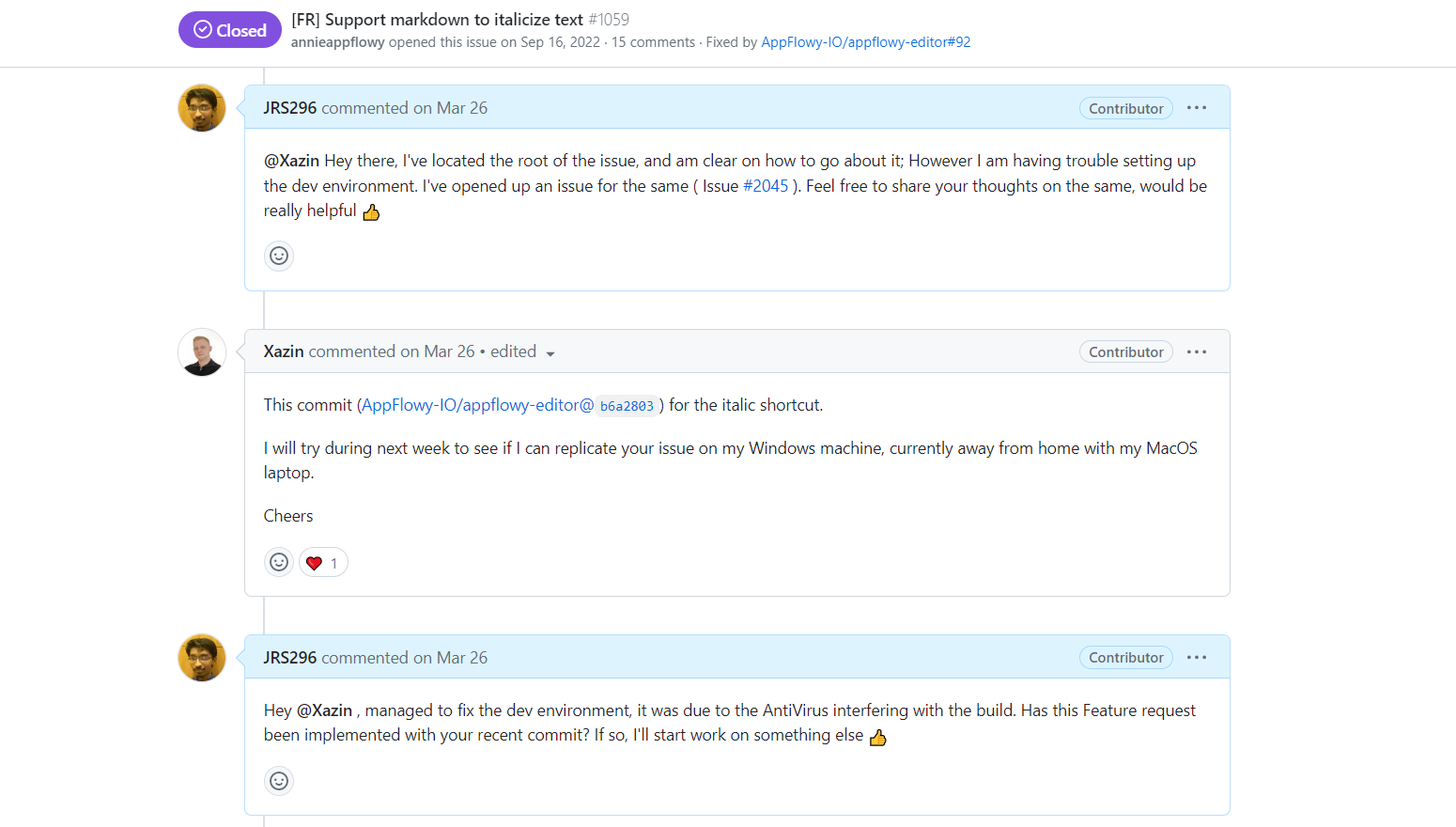Open commit hash b6a2803
1456x827 pixels.
627,406
